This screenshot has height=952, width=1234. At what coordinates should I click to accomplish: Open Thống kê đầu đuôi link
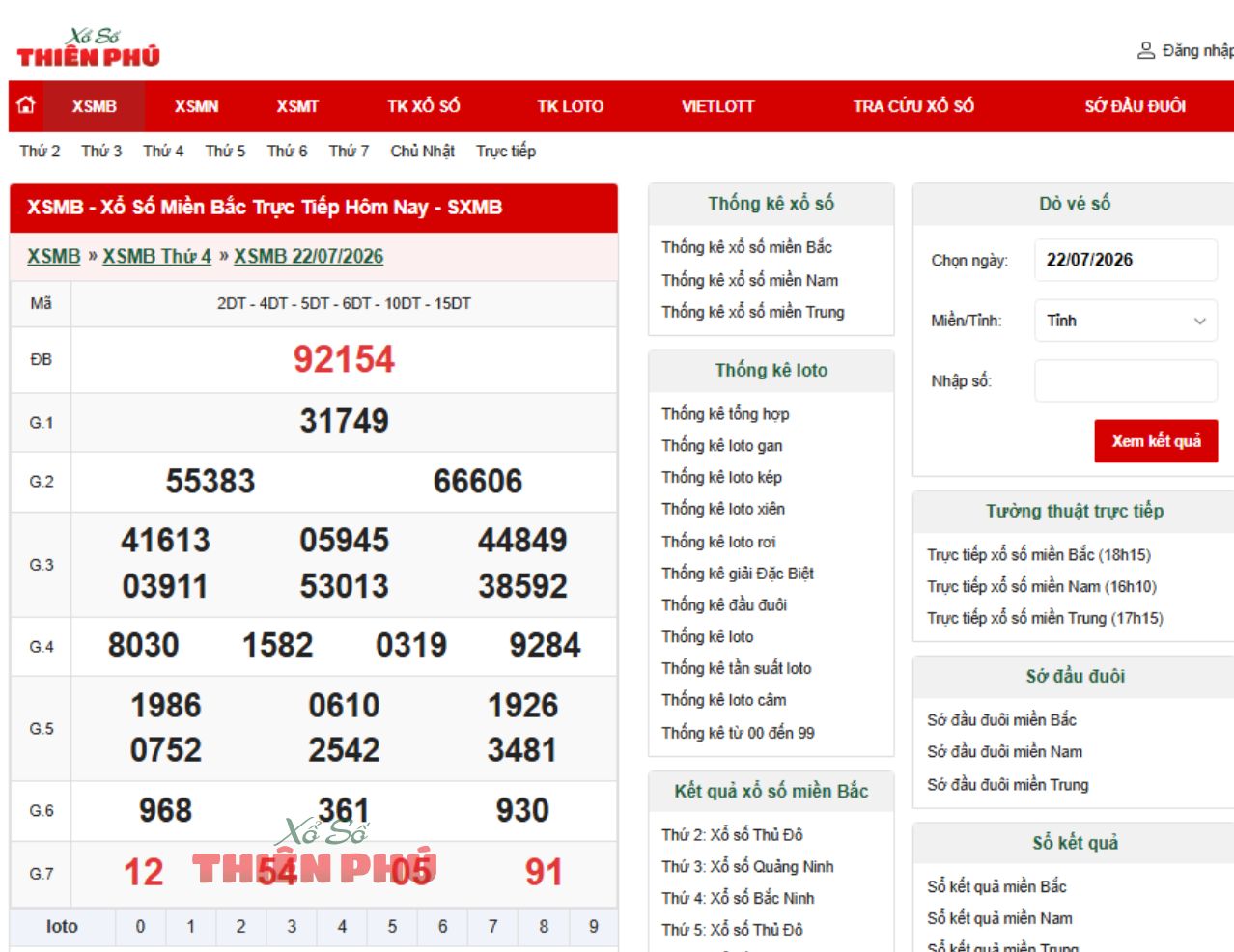pyautogui.click(x=724, y=605)
